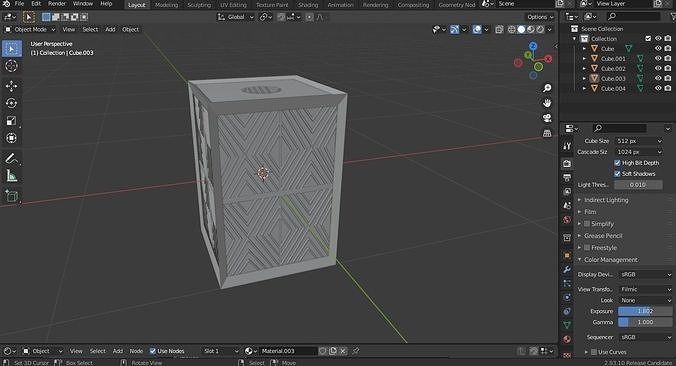This screenshot has width=676, height=366.
Task: Open viewport Add menu
Action: coord(110,29)
